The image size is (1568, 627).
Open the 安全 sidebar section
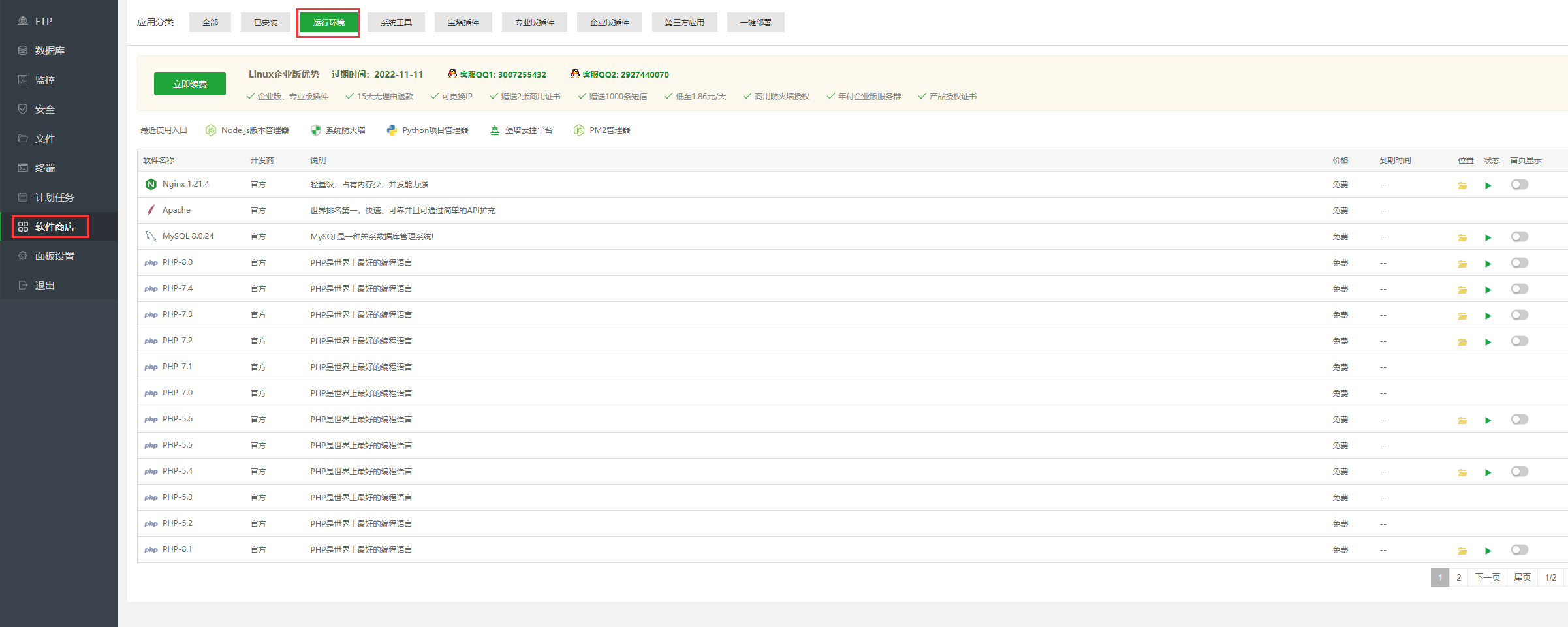[x=59, y=109]
